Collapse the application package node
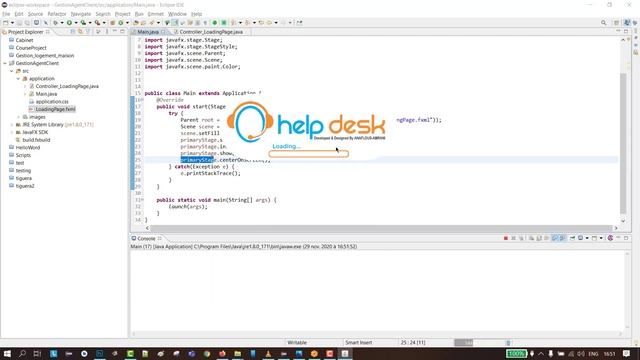 18,79
